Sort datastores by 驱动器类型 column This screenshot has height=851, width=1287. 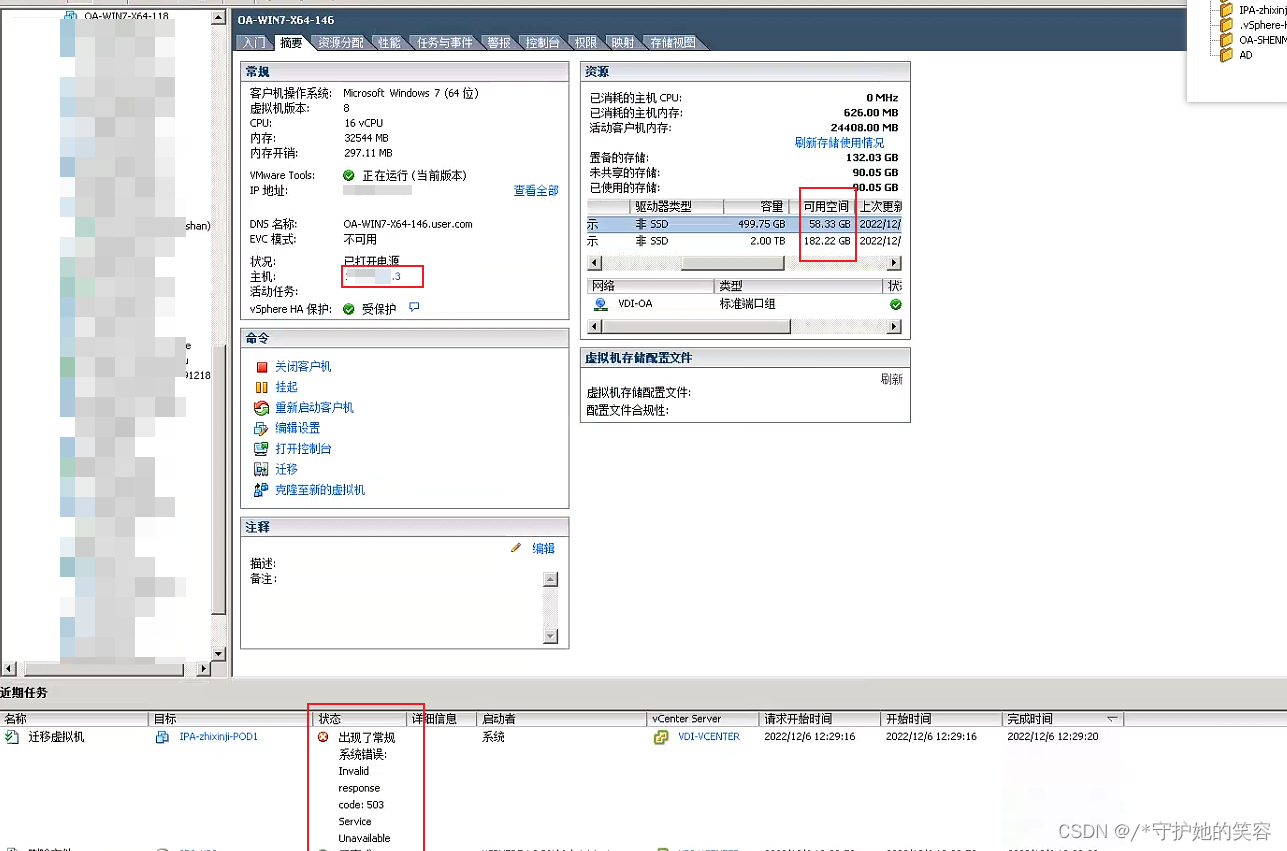point(676,206)
